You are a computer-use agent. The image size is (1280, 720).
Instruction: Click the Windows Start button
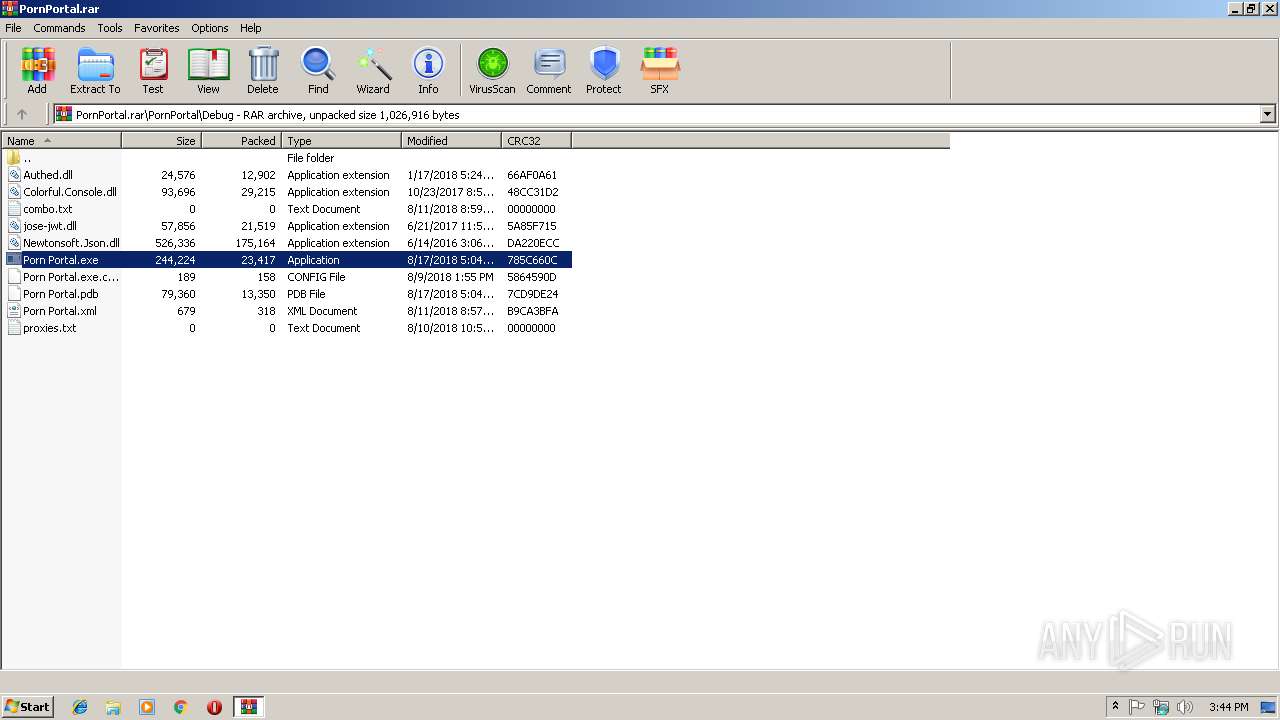[x=27, y=707]
